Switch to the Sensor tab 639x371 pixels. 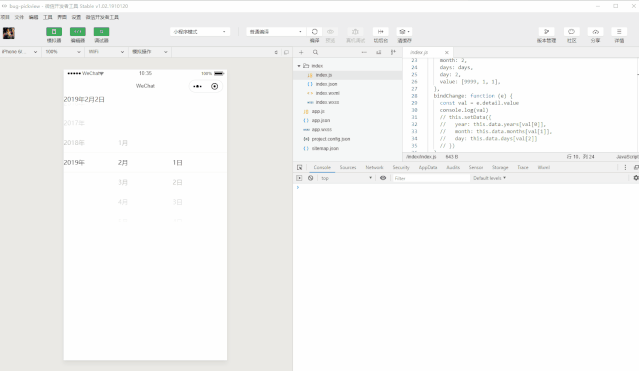click(476, 168)
